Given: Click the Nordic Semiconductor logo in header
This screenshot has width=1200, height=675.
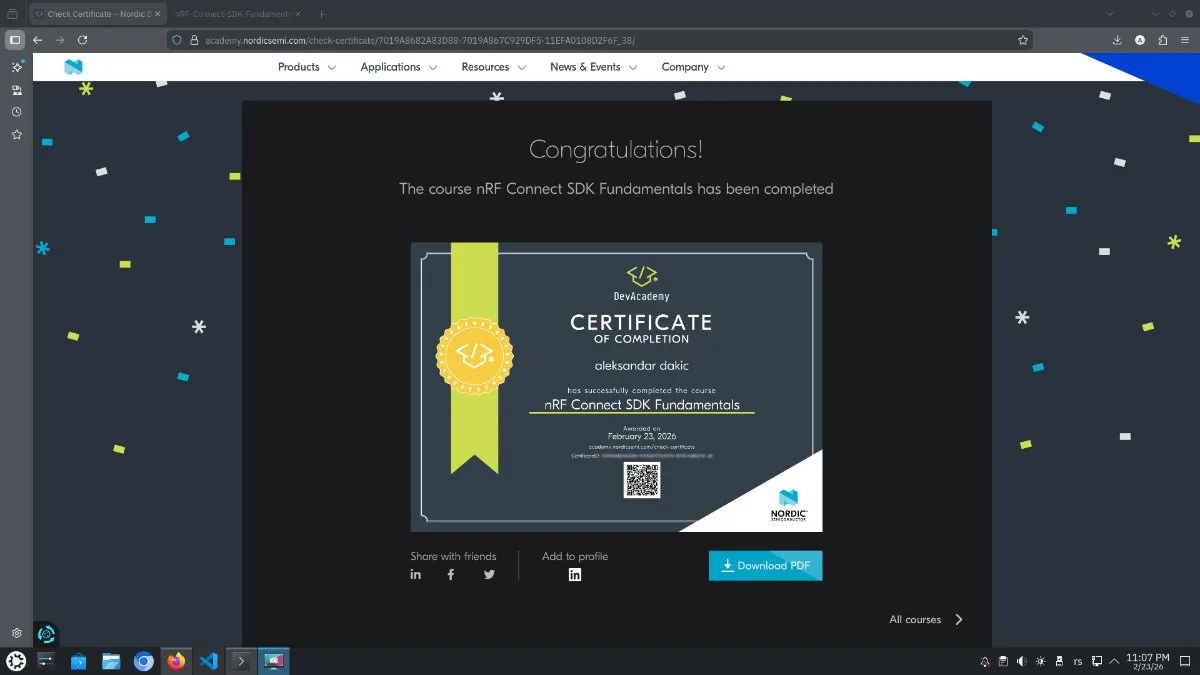Looking at the screenshot, I should click(73, 67).
